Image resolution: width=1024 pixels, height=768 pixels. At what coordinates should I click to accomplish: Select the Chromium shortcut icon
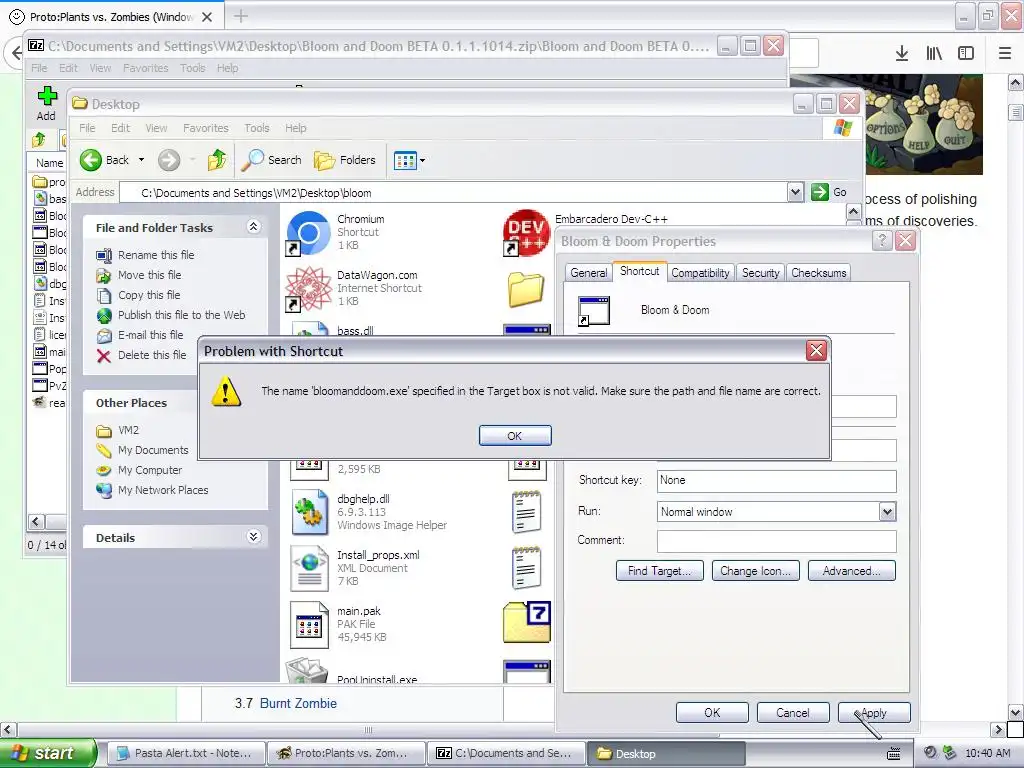308,233
